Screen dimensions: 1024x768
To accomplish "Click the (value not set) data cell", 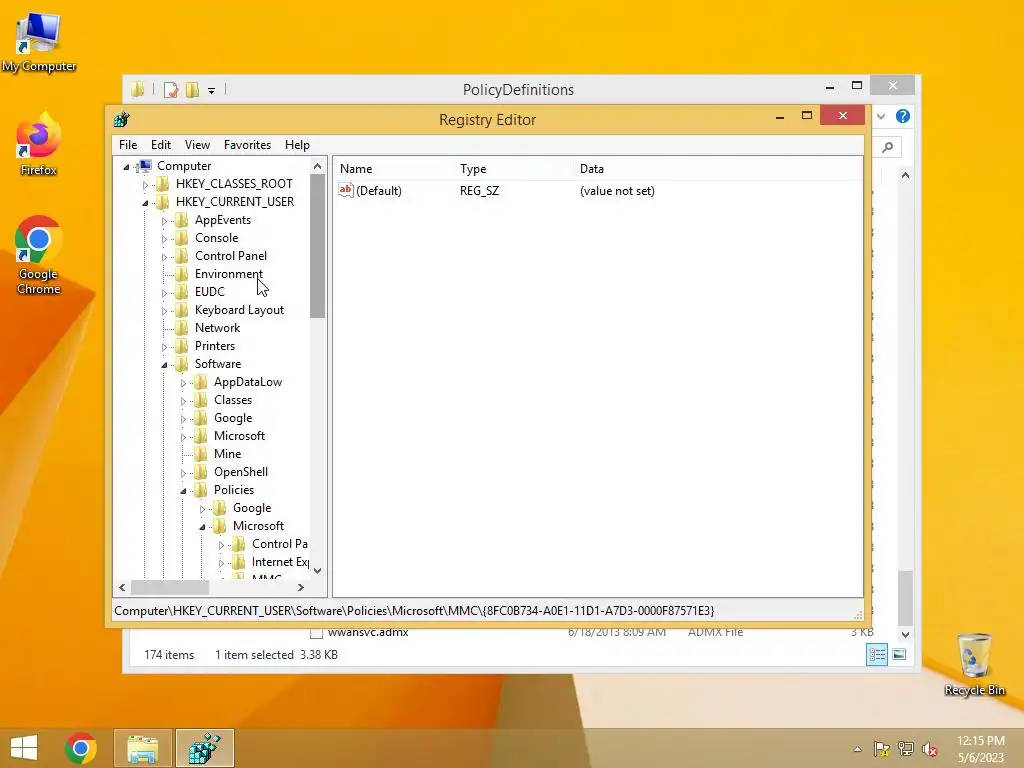I will (617, 191).
